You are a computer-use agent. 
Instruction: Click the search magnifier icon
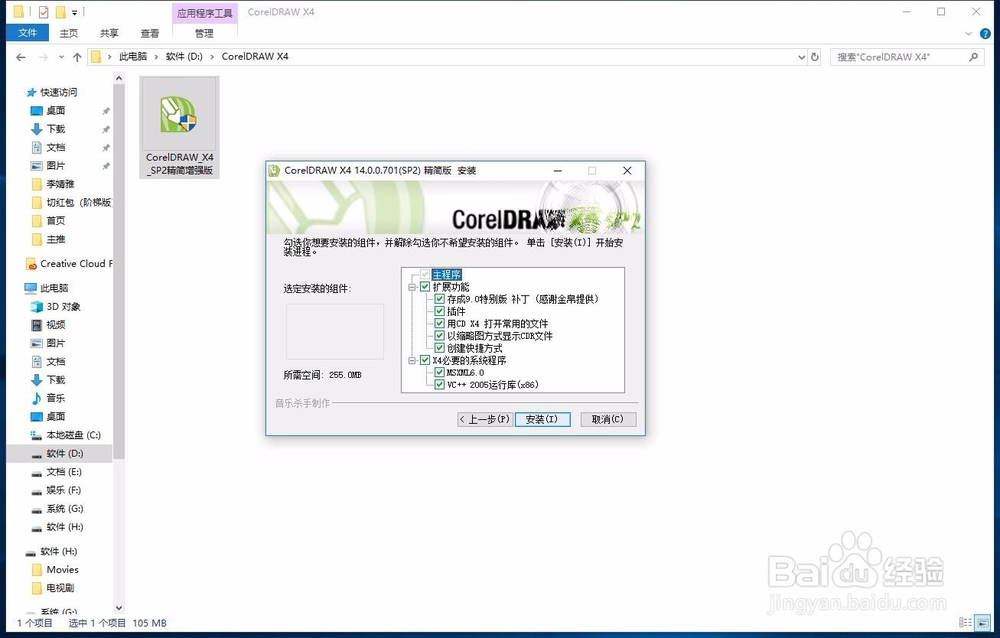tap(973, 57)
